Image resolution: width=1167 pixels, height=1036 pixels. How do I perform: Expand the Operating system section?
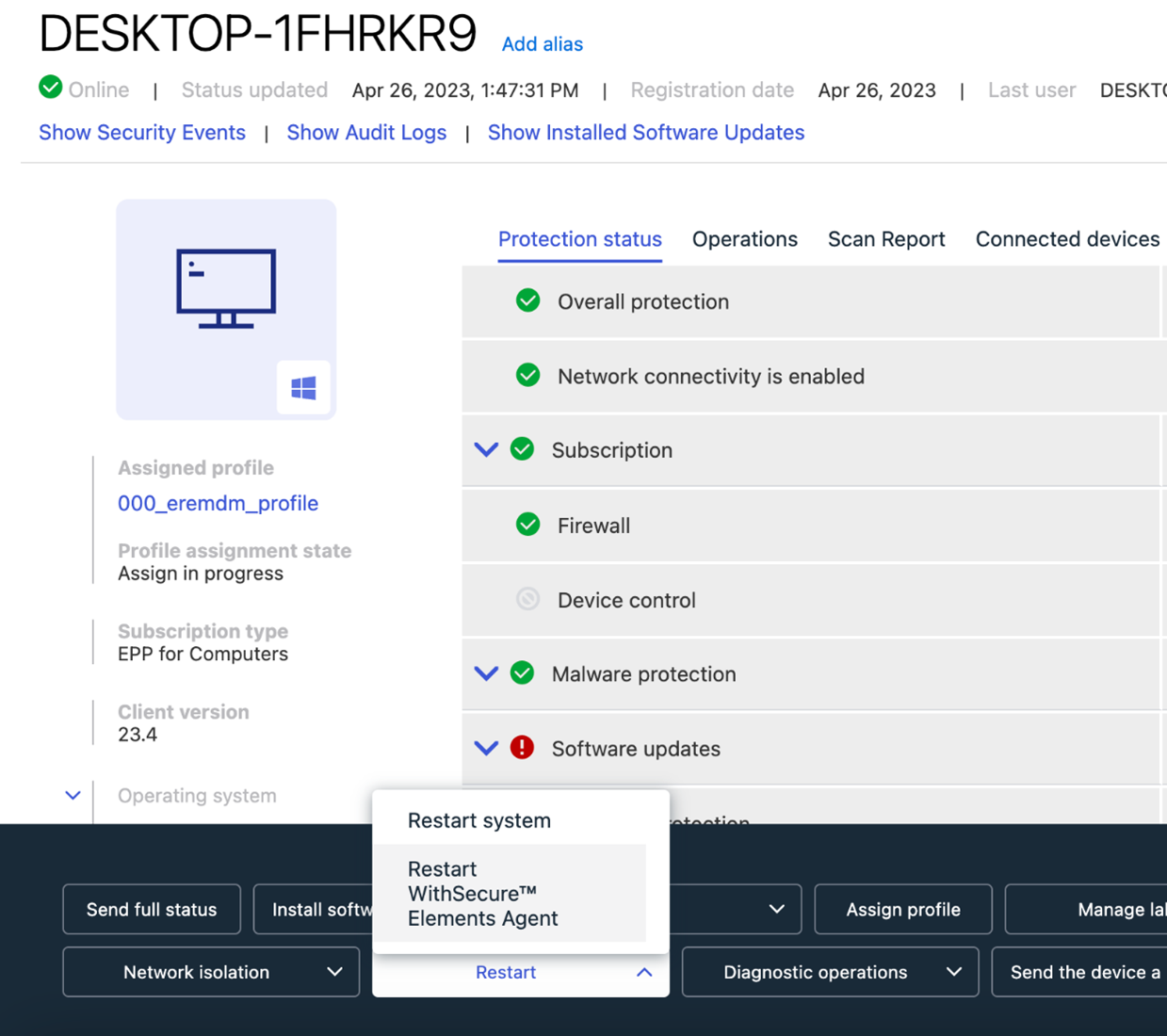(73, 795)
